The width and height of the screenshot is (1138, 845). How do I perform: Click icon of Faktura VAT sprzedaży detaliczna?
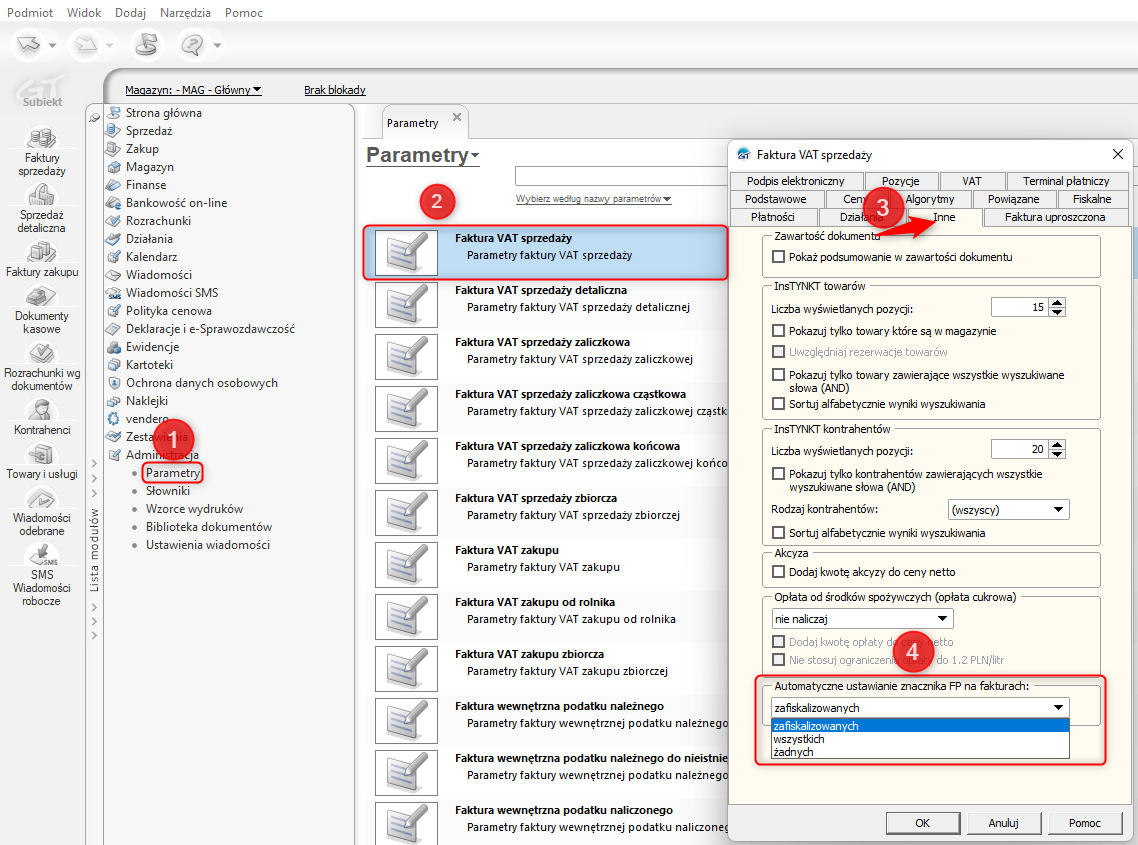pos(406,304)
